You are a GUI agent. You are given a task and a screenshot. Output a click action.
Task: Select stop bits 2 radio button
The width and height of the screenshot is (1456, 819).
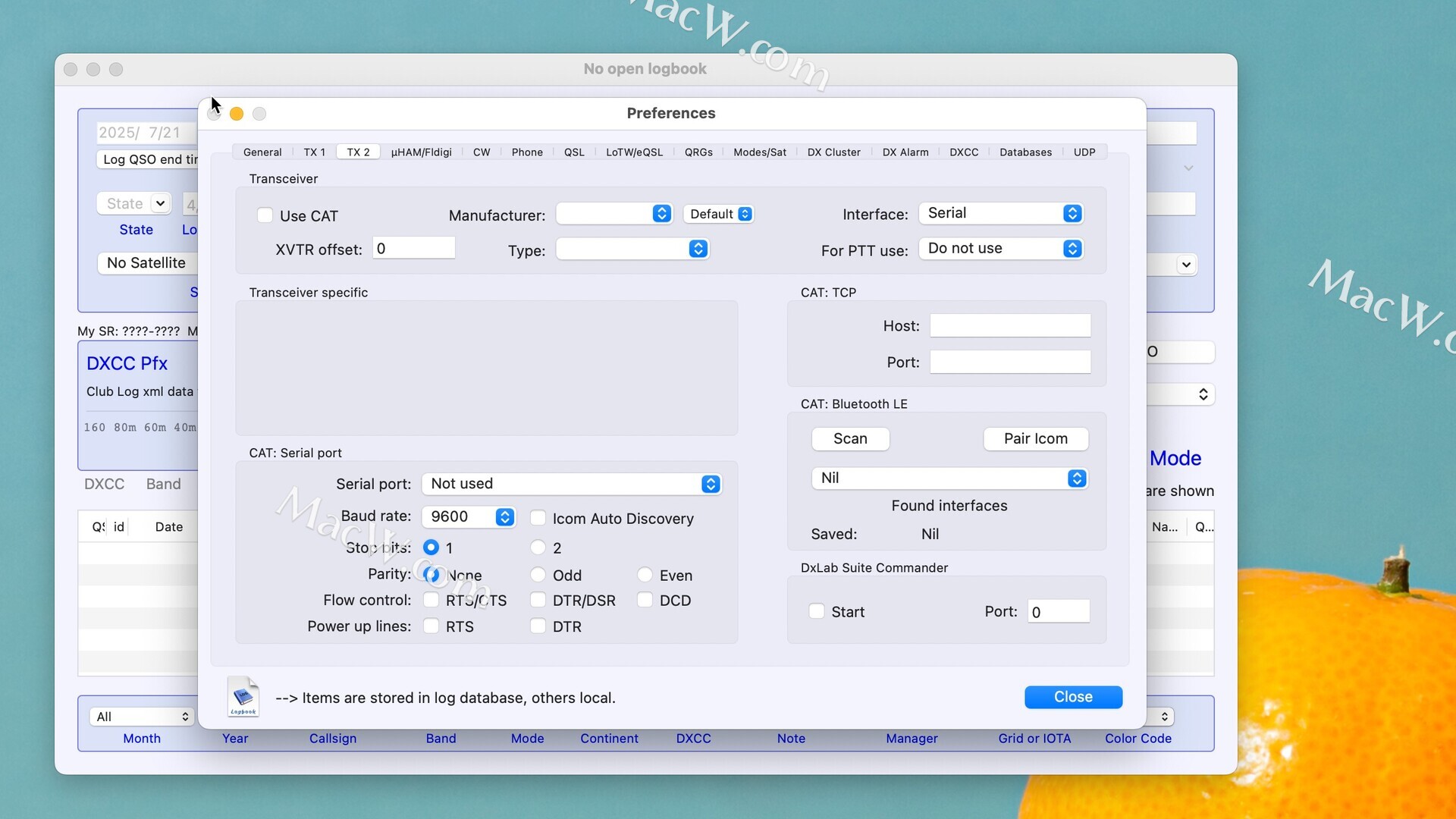[x=538, y=547]
